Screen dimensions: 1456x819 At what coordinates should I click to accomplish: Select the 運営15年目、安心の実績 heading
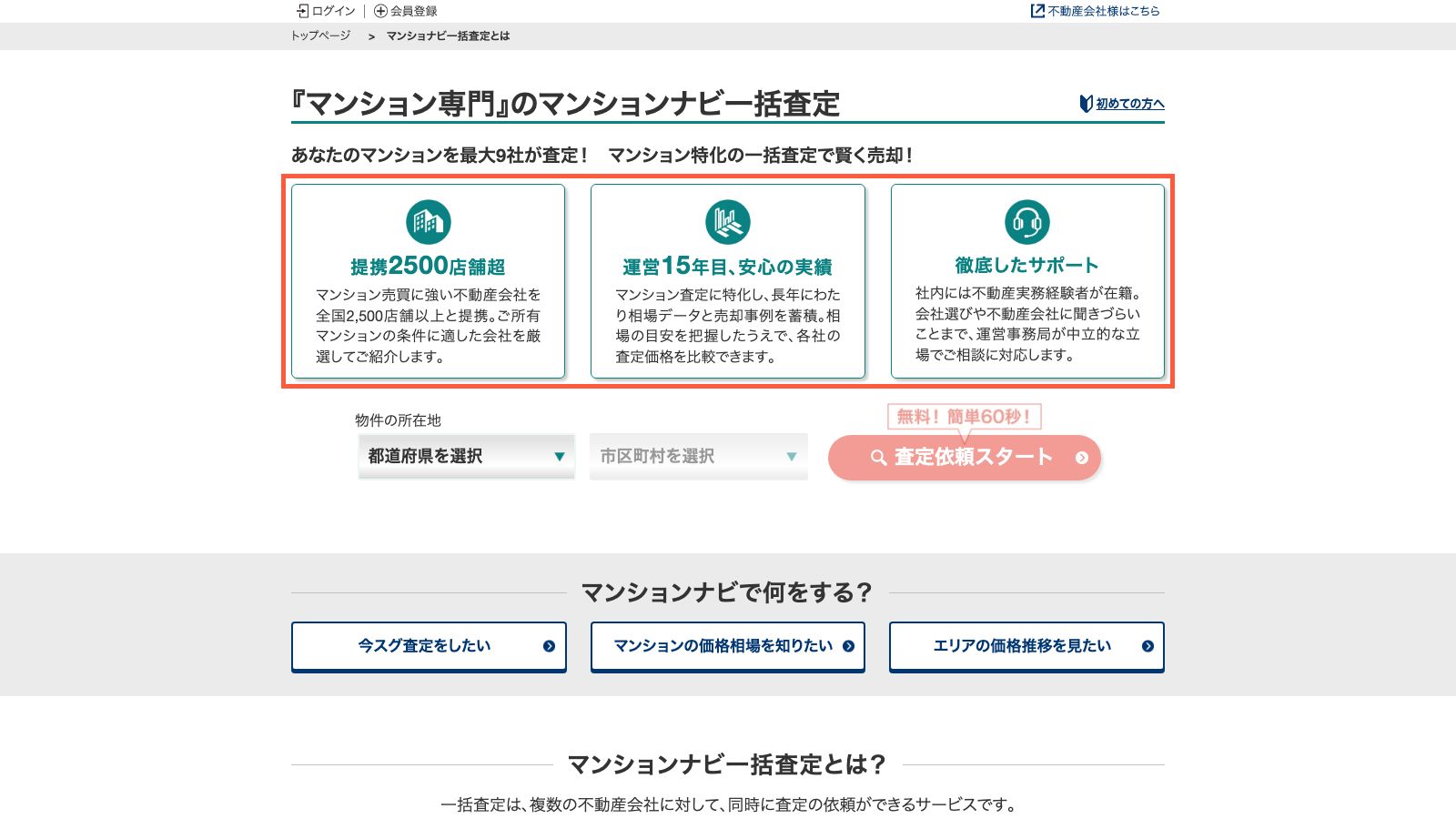click(728, 266)
